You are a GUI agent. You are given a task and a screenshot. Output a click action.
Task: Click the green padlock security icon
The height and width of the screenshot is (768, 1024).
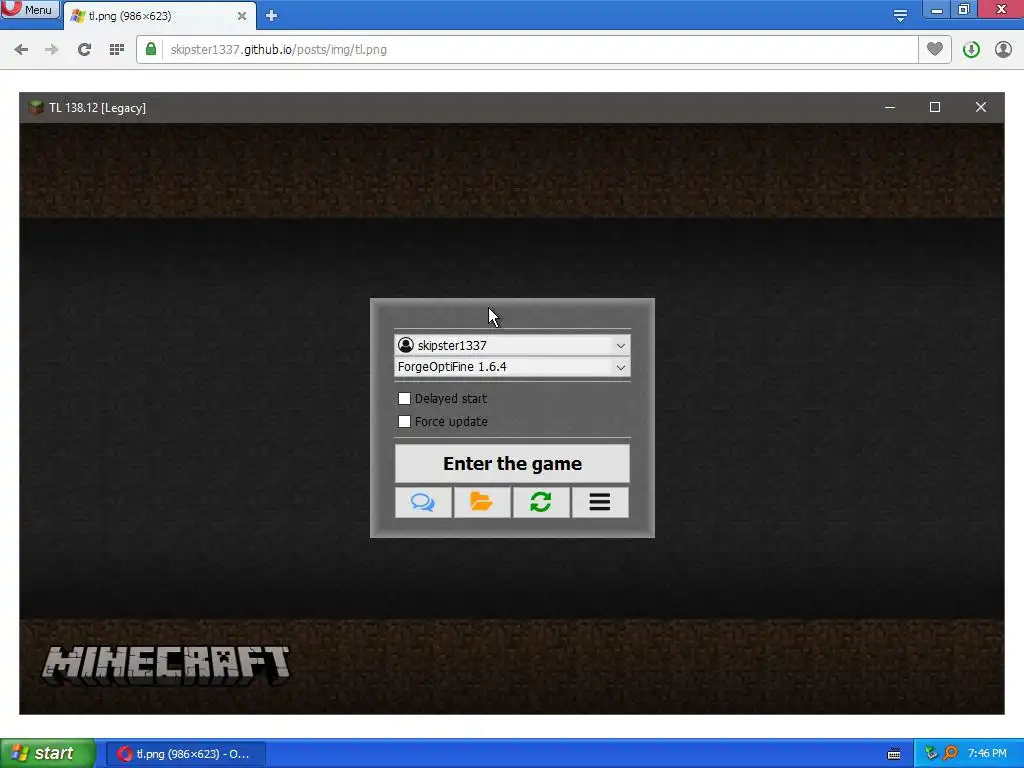151,49
